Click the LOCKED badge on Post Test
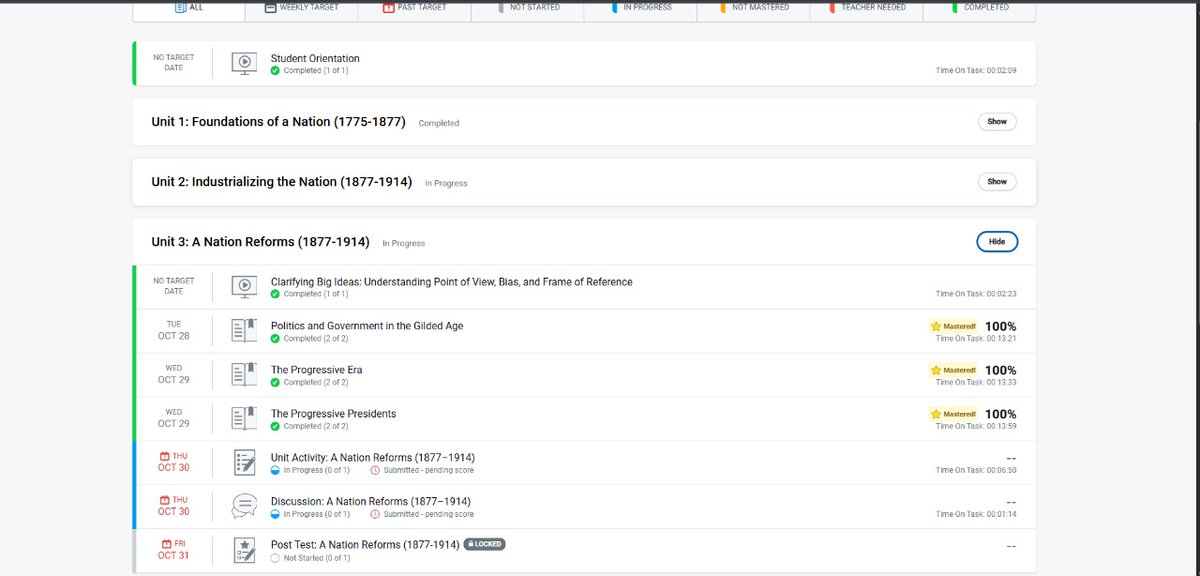The image size is (1200, 576). 484,544
